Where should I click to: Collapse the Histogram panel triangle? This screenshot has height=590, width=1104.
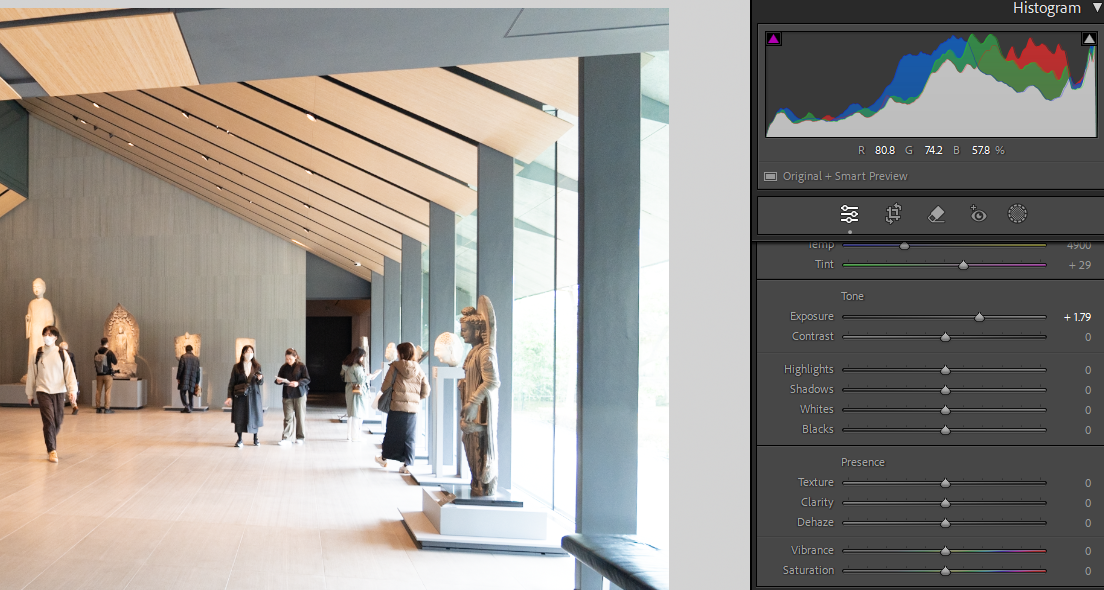tap(1096, 8)
